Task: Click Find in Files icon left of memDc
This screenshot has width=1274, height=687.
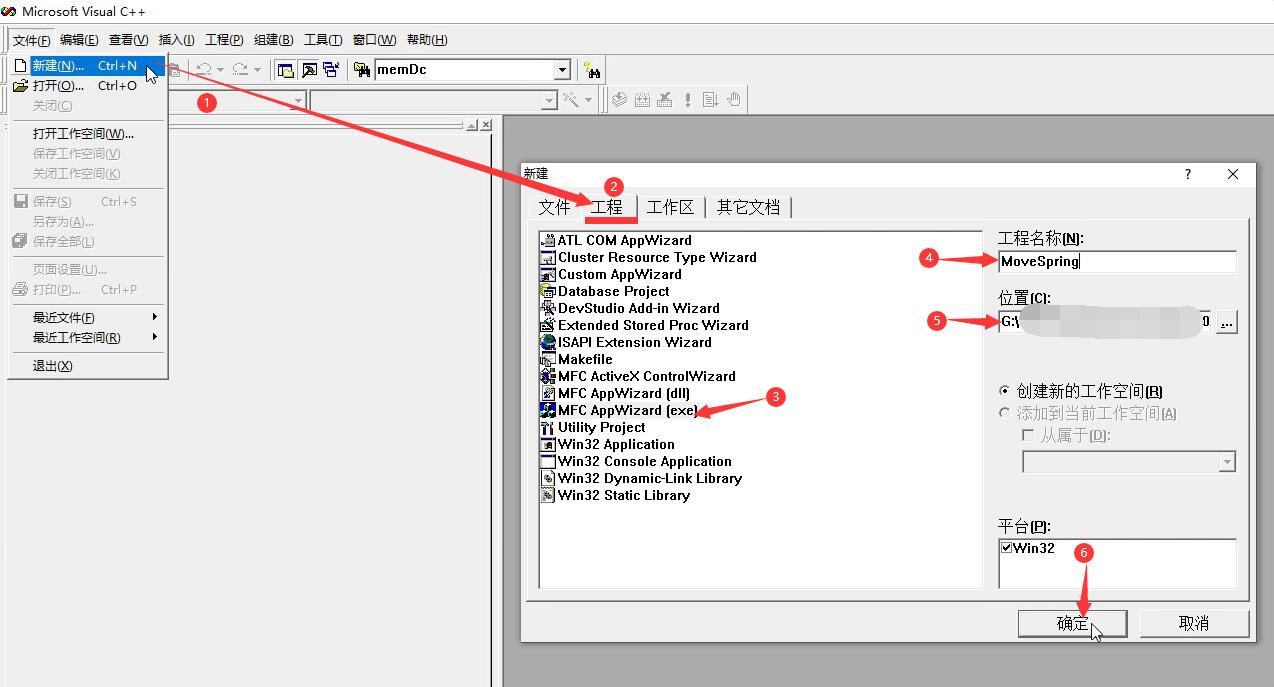Action: pos(362,70)
